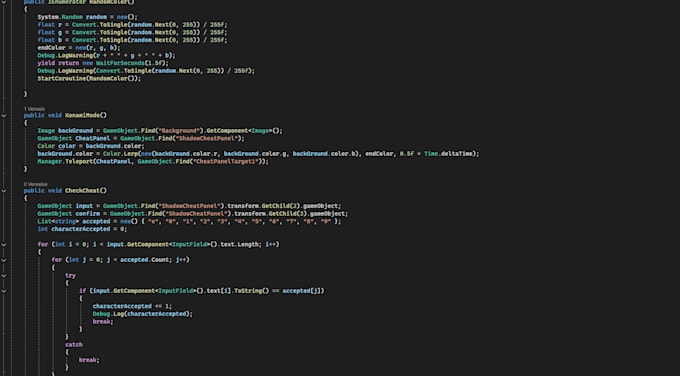680x376 pixels.
Task: Collapse the try block chevron
Action: [x=4, y=275]
